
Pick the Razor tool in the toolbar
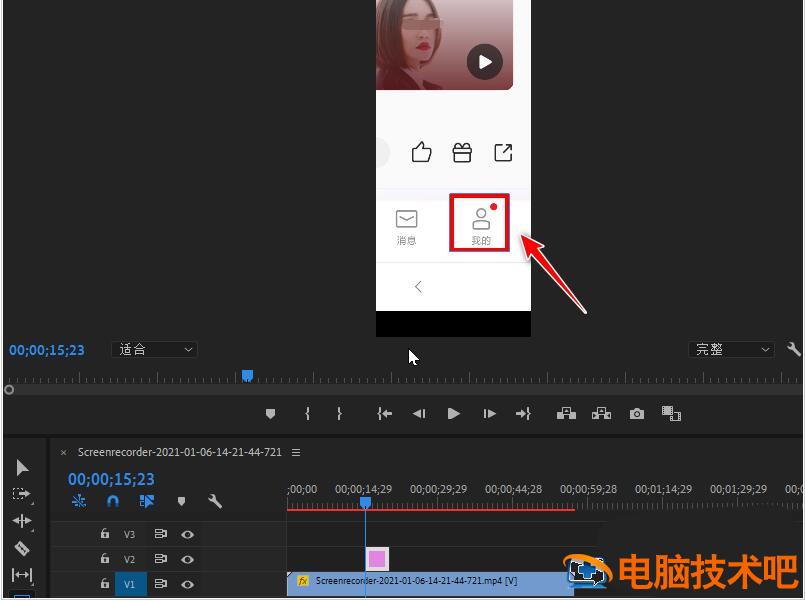click(22, 548)
